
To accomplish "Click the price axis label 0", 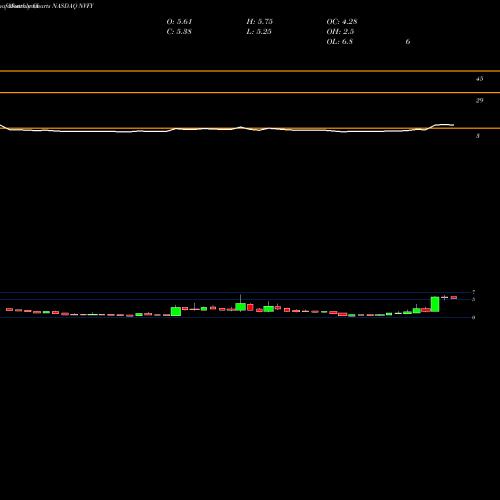I will (x=473, y=317).
